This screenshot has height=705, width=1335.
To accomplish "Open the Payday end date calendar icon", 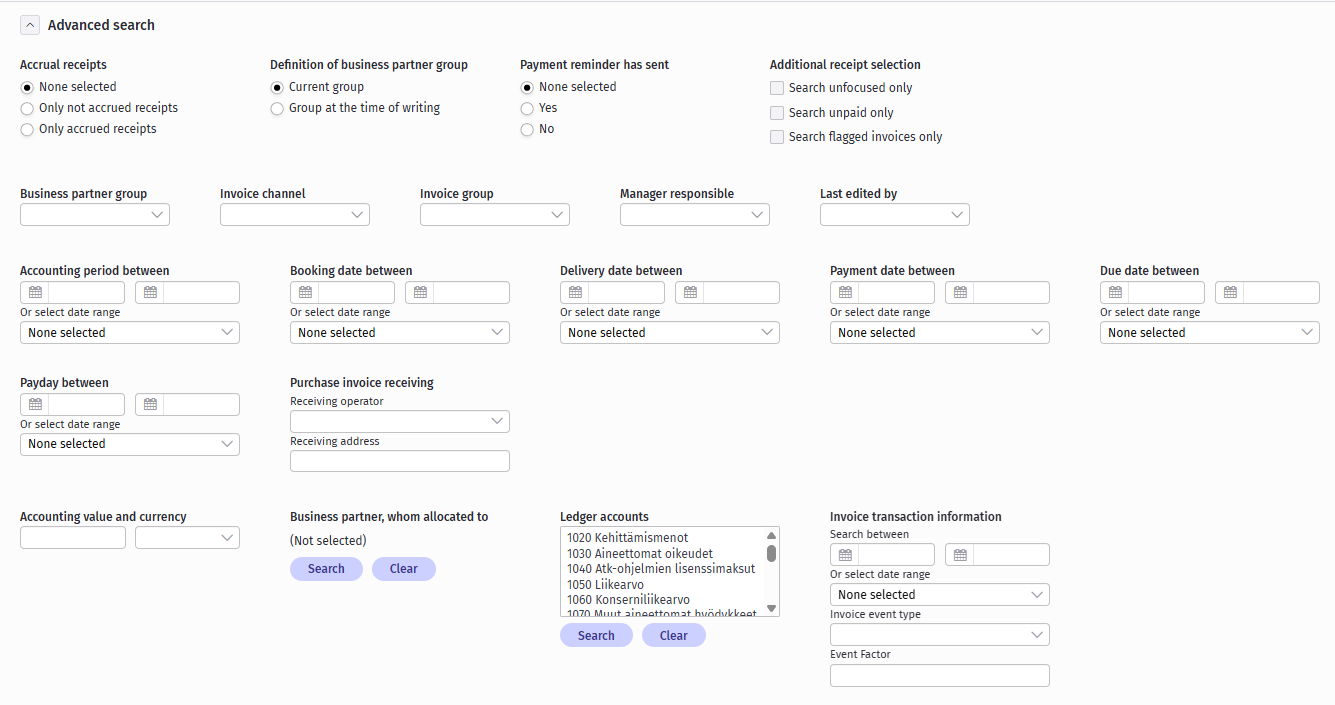I will pos(150,405).
